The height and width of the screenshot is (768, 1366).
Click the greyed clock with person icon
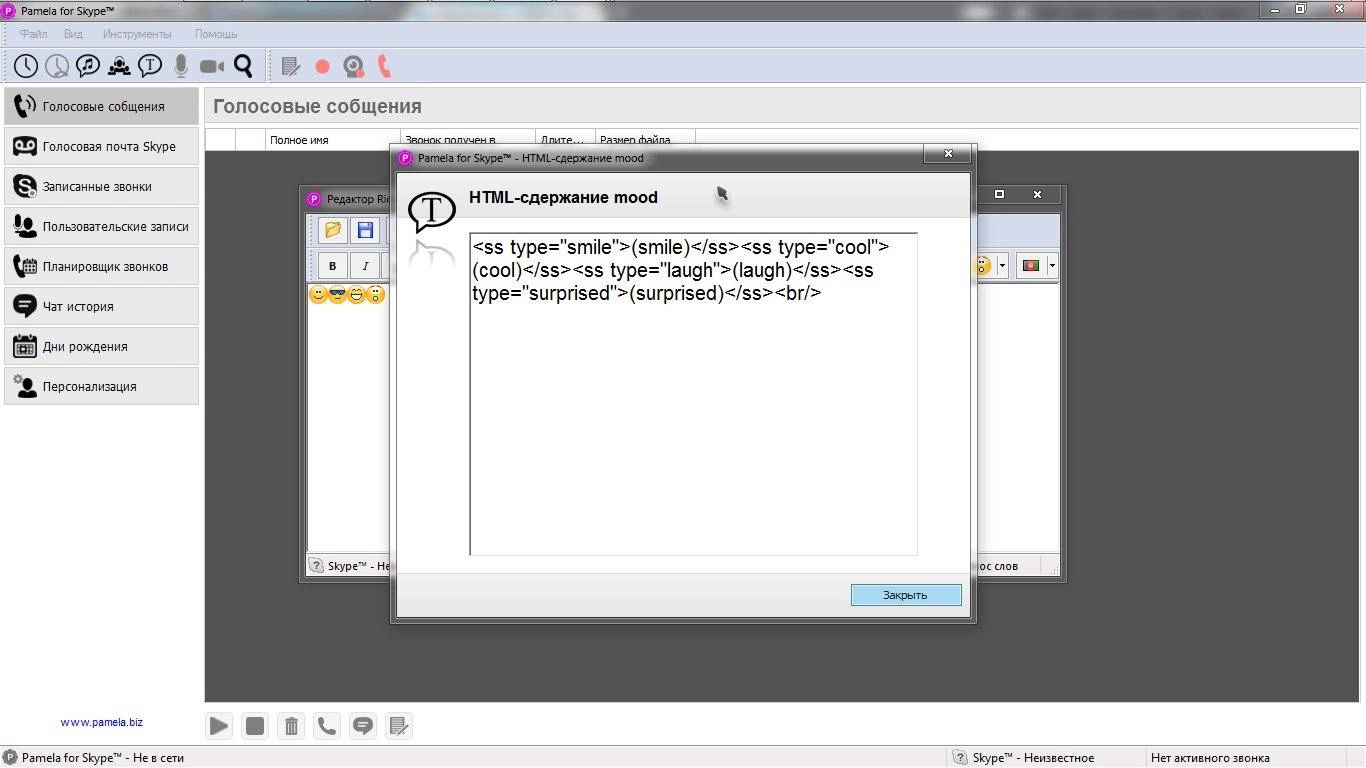57,66
